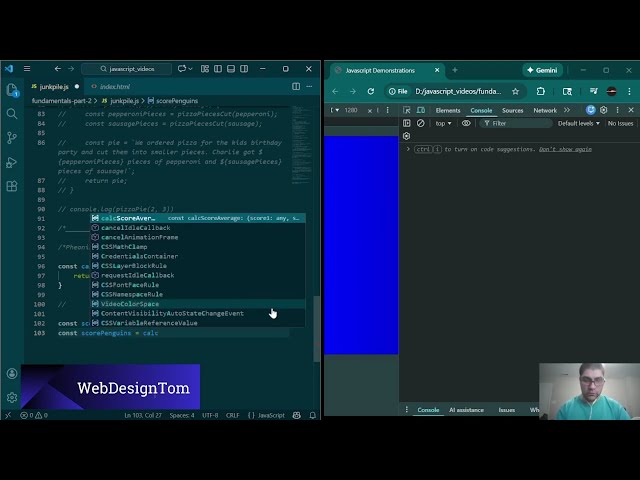Image resolution: width=640 pixels, height=480 pixels.
Task: Open Default levels dropdown
Action: tap(578, 123)
